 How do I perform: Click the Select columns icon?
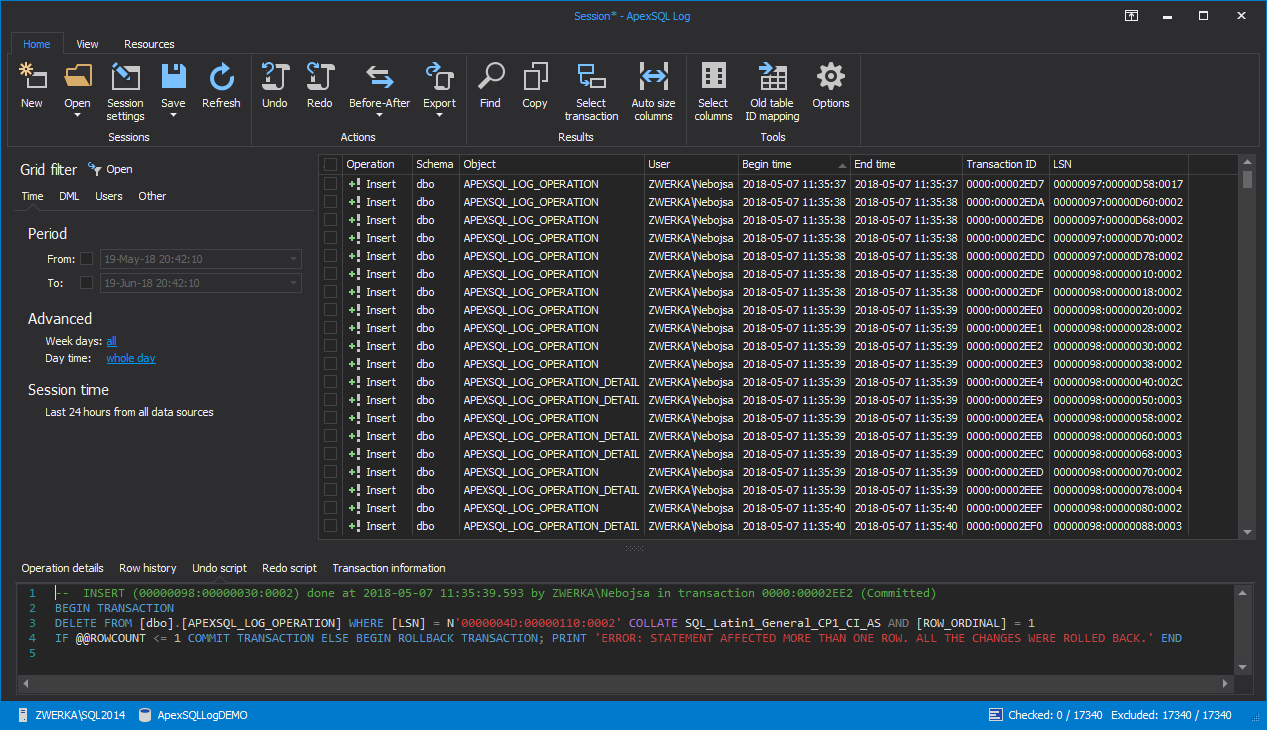tap(713, 77)
